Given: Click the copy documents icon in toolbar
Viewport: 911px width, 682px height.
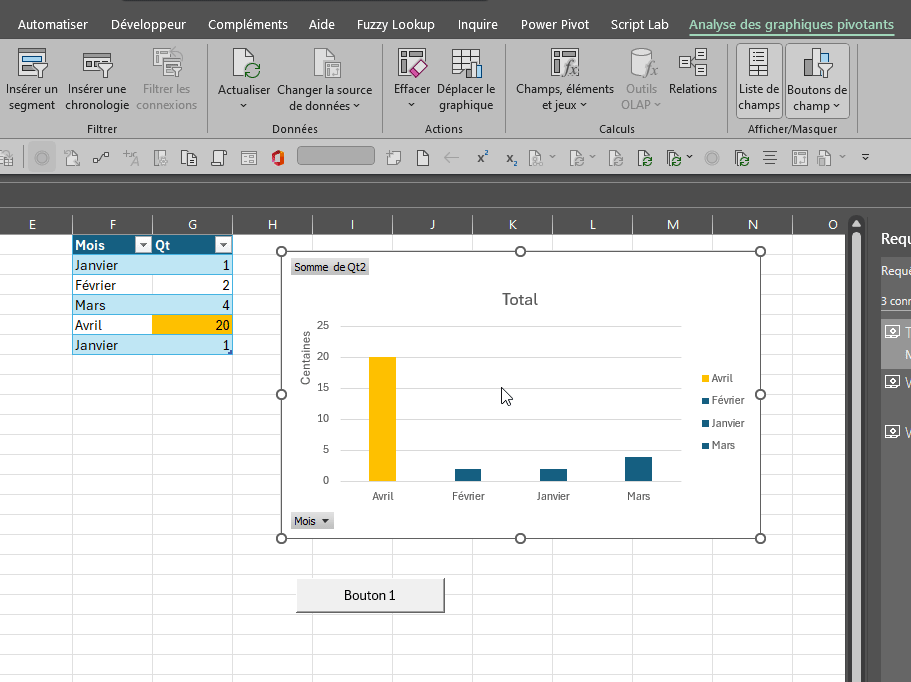Looking at the screenshot, I should [189, 158].
